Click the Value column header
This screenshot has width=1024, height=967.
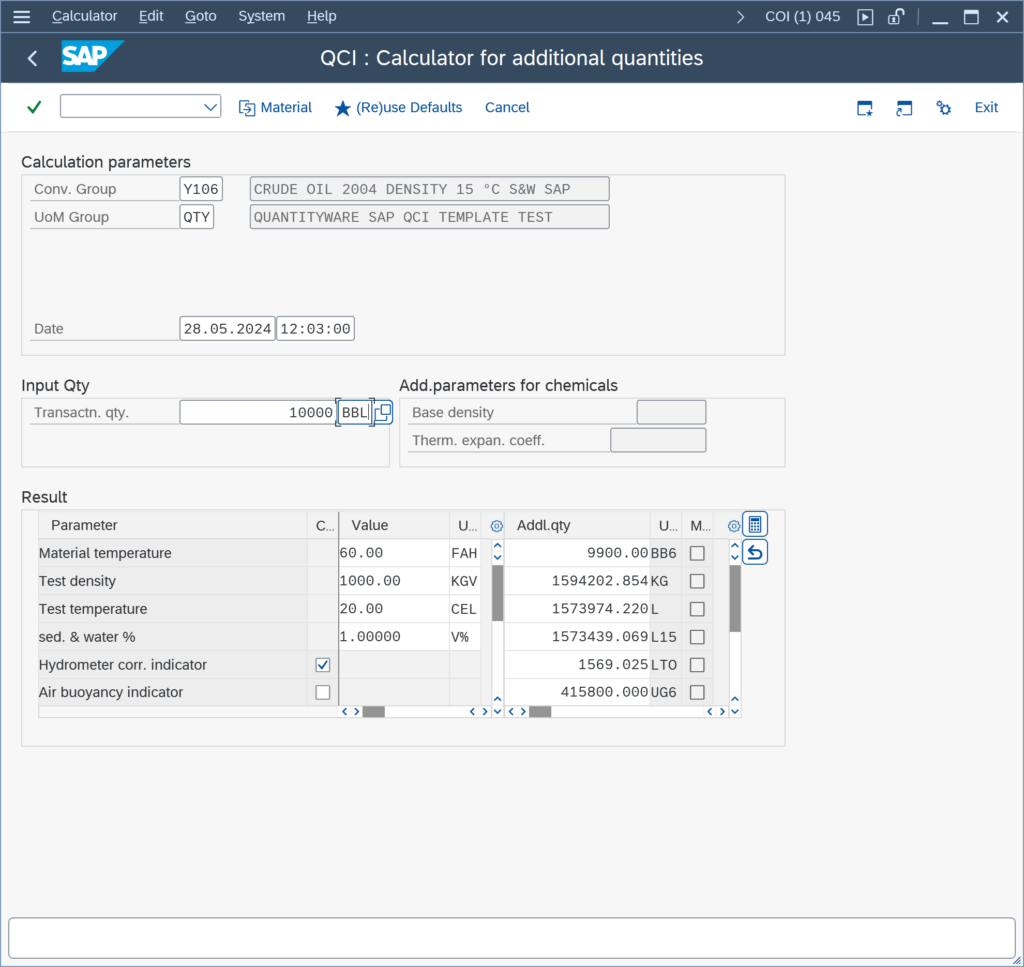(394, 526)
